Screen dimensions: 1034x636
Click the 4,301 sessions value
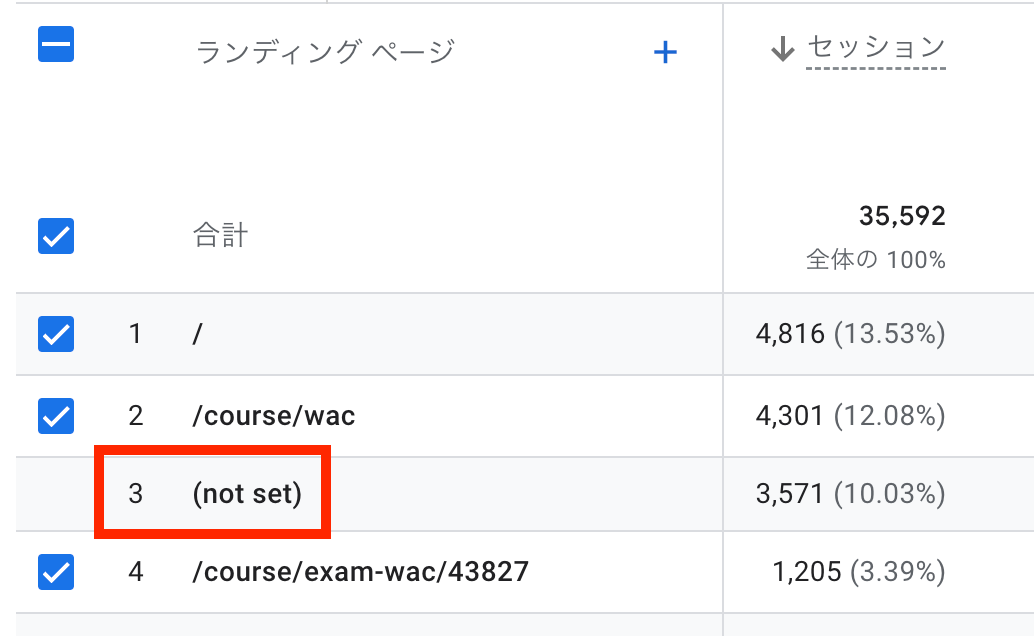(791, 415)
